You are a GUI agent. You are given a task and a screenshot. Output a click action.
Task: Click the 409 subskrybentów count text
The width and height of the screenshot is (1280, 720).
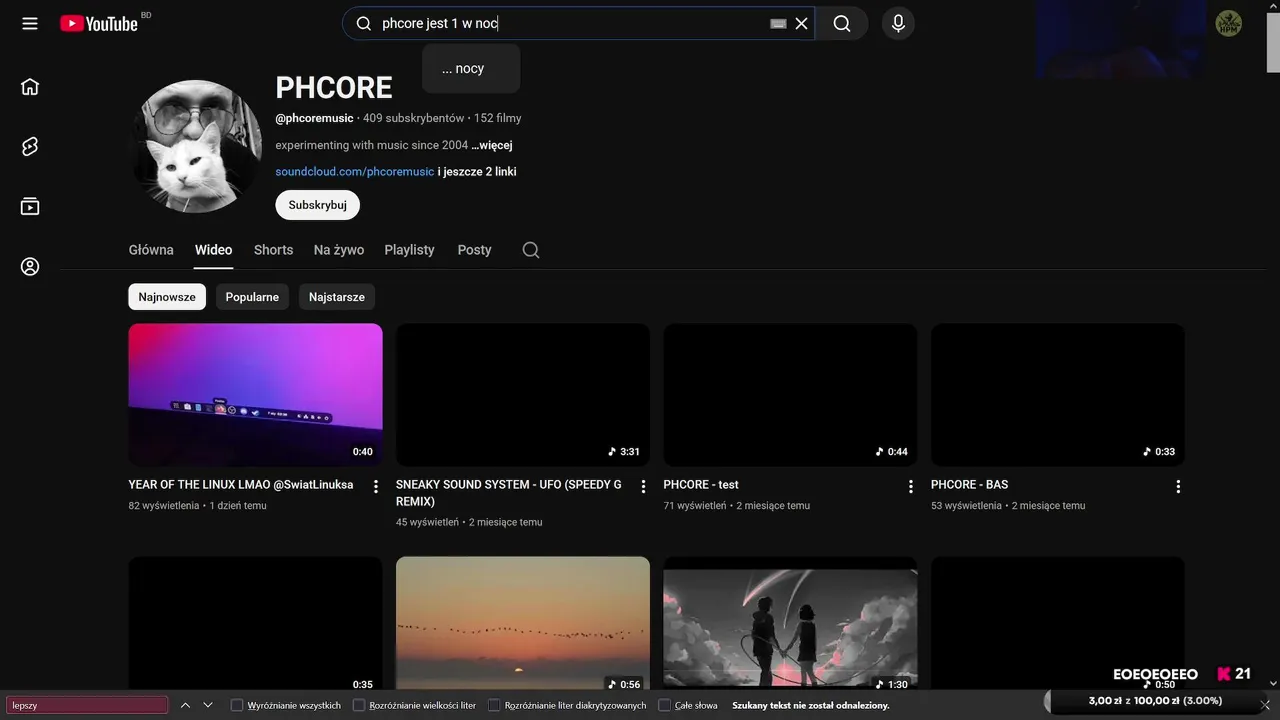coord(414,118)
